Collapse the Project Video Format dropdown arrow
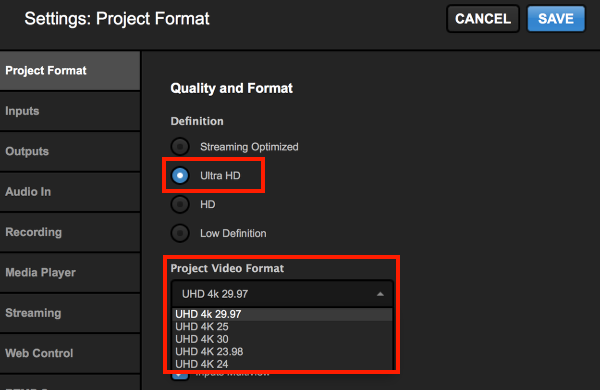 (380, 294)
